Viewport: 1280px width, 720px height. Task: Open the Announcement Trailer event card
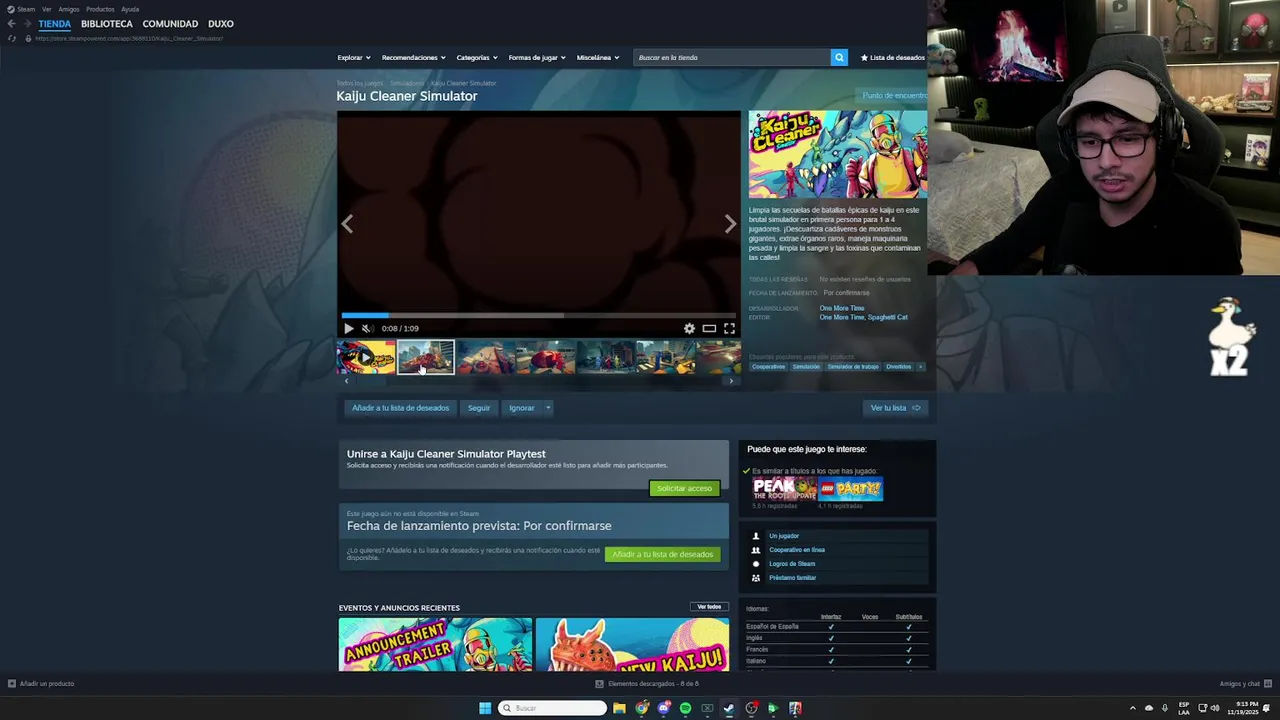pyautogui.click(x=435, y=644)
